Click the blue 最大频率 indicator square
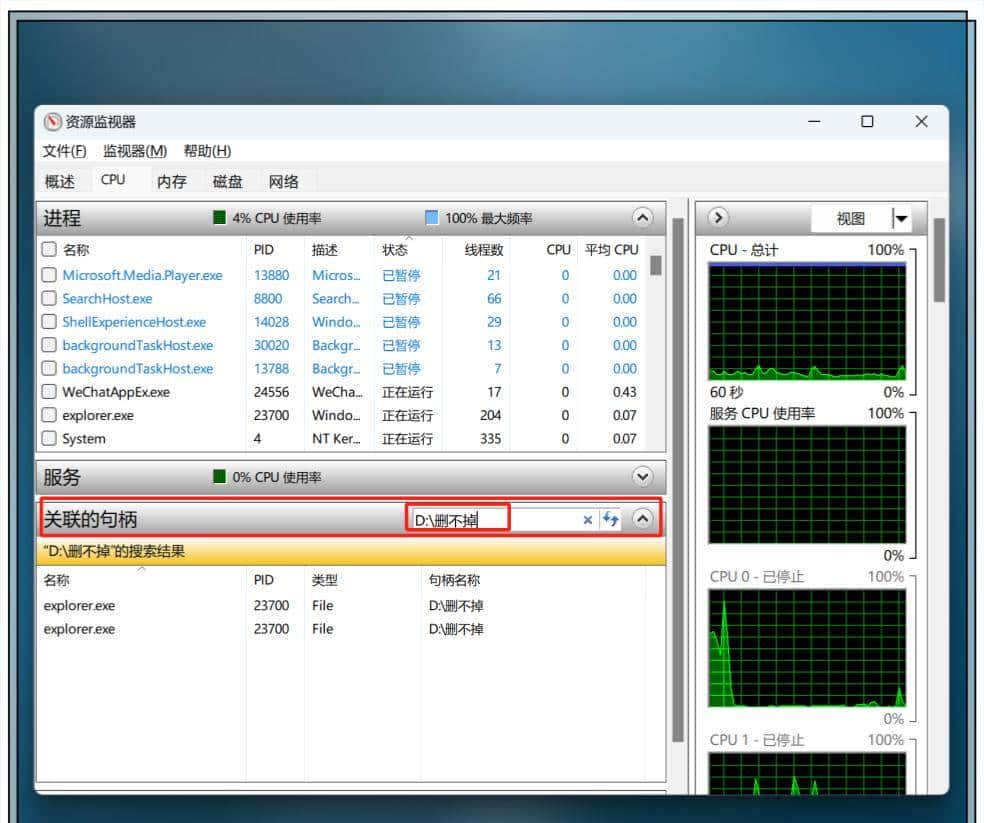The image size is (984, 823). click(432, 218)
